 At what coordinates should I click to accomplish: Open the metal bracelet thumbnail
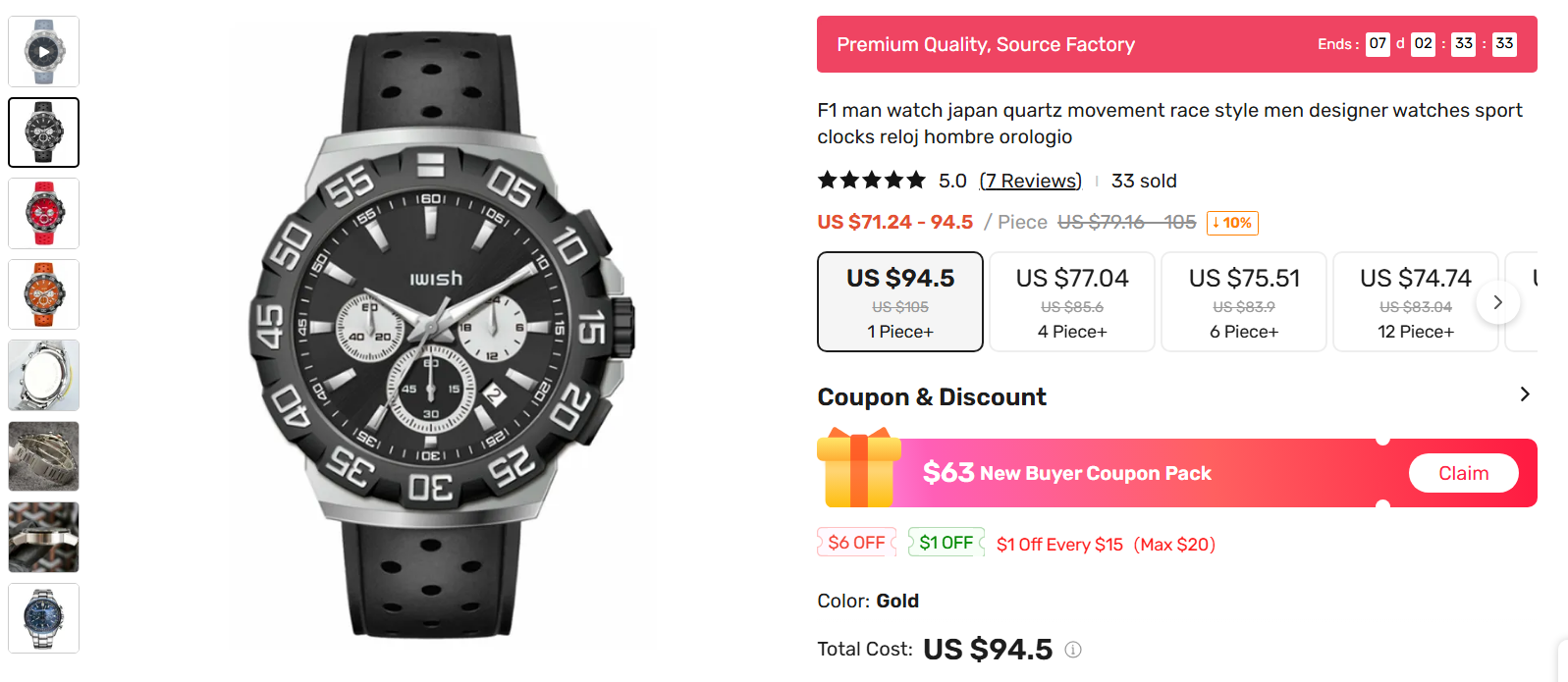tap(43, 456)
